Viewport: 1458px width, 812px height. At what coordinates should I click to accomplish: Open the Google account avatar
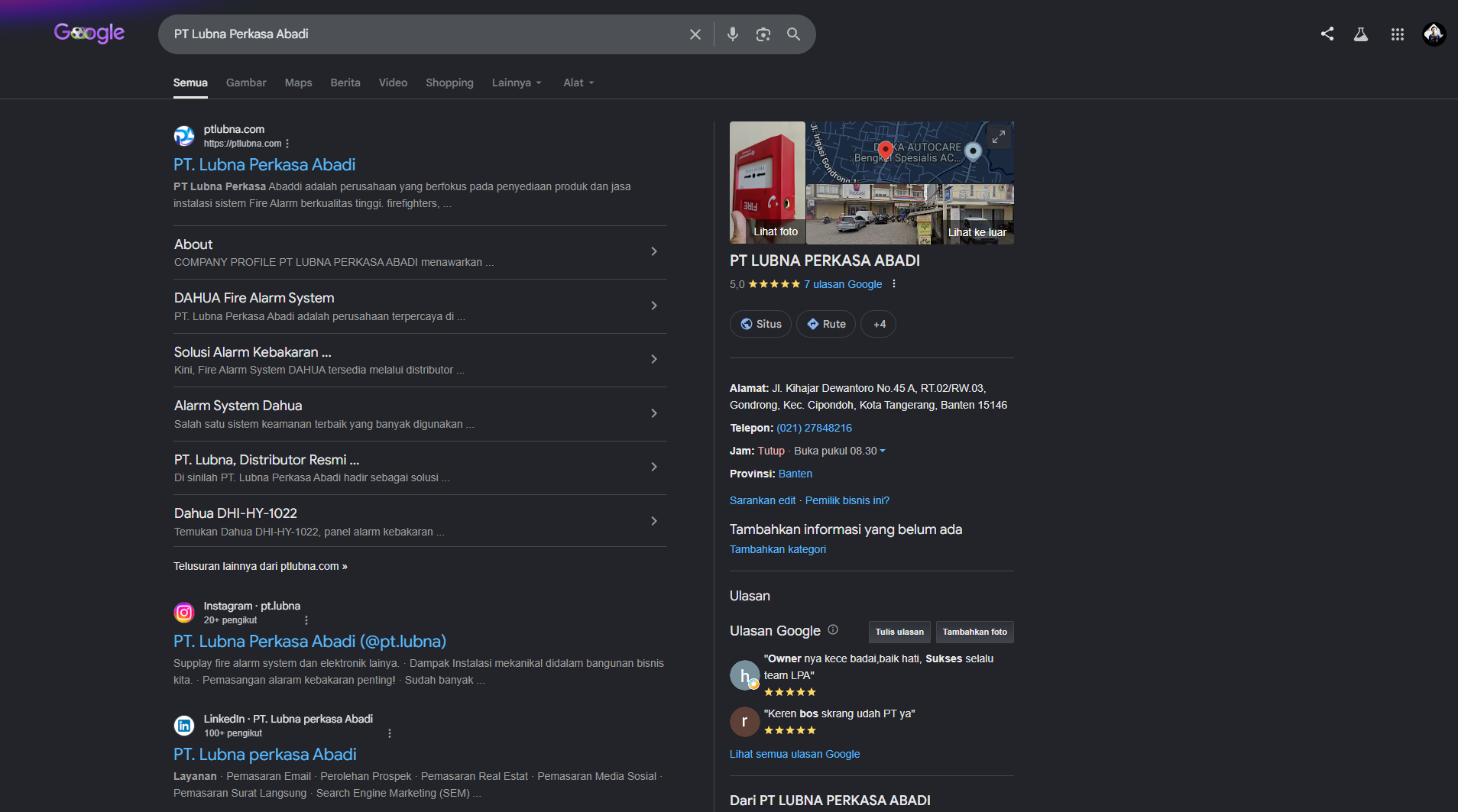[1434, 34]
